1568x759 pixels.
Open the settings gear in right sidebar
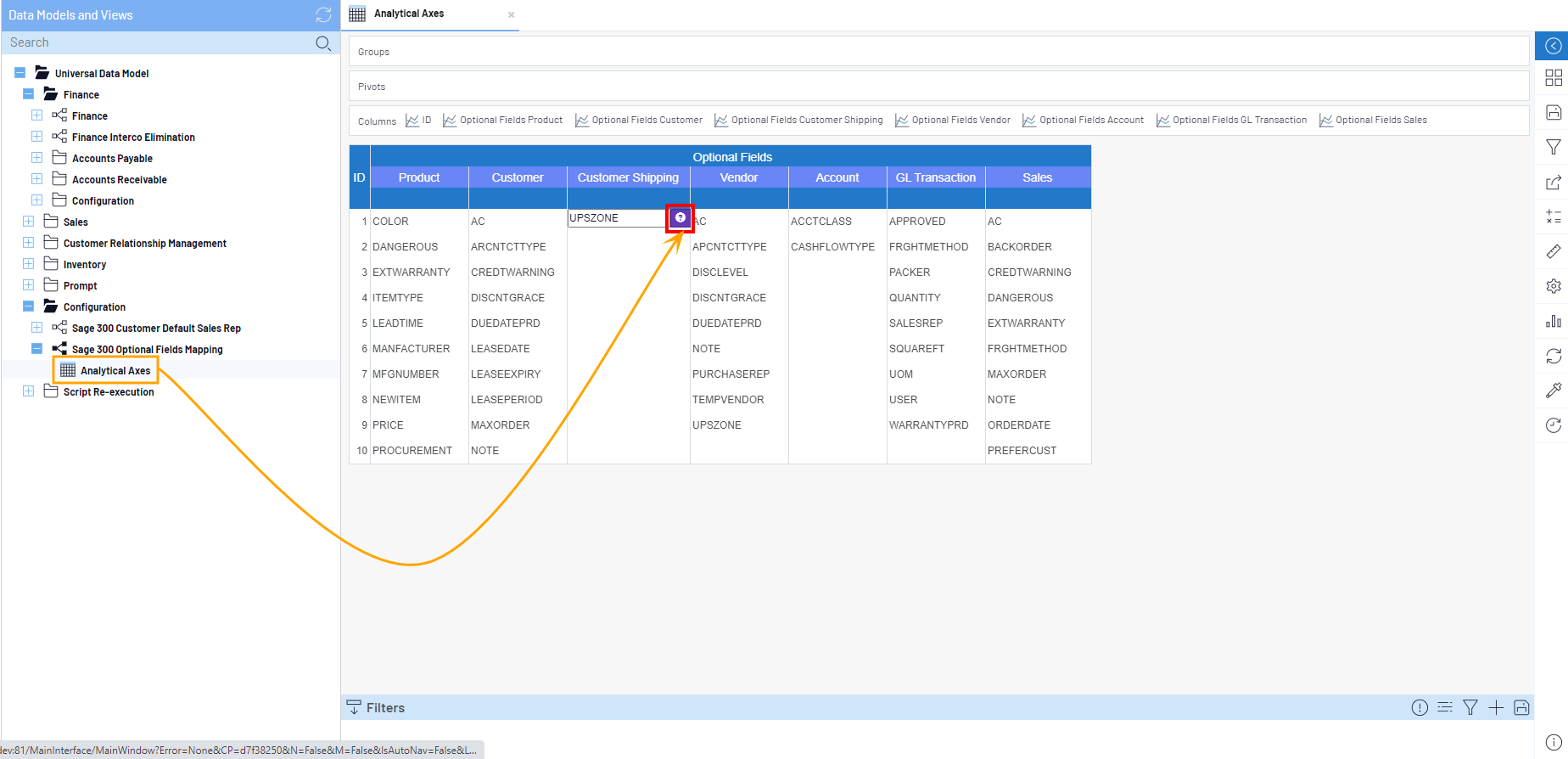click(x=1553, y=286)
